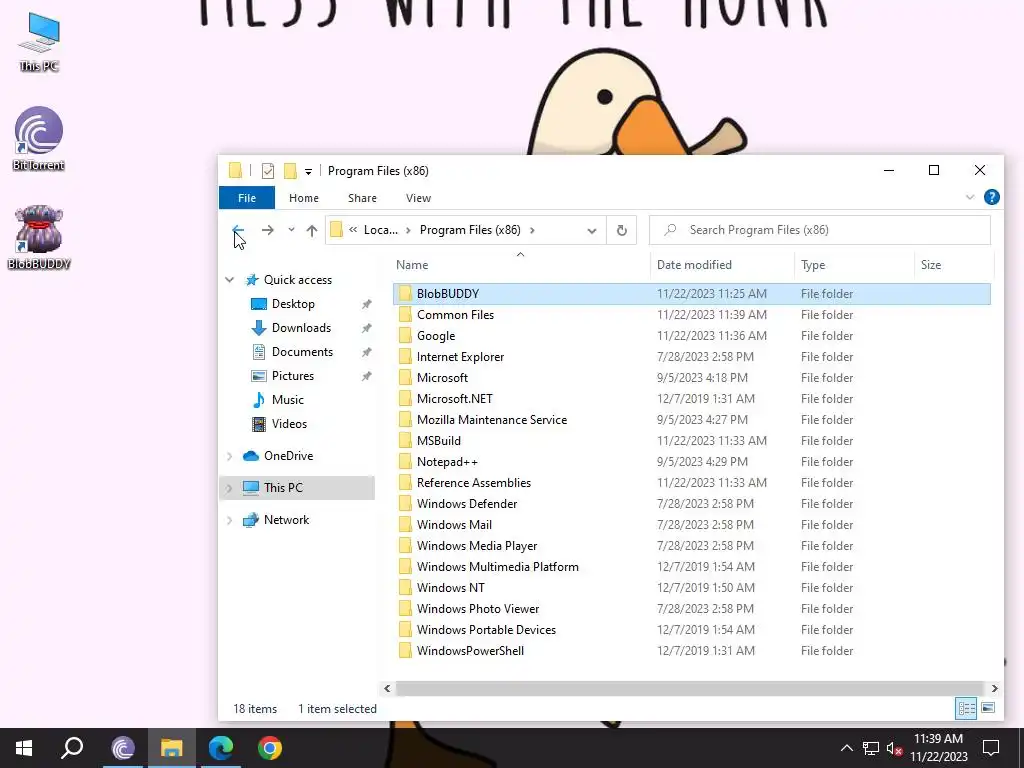Open Customize Quick Access Toolbar dropdown
The width and height of the screenshot is (1024, 768).
pos(308,172)
